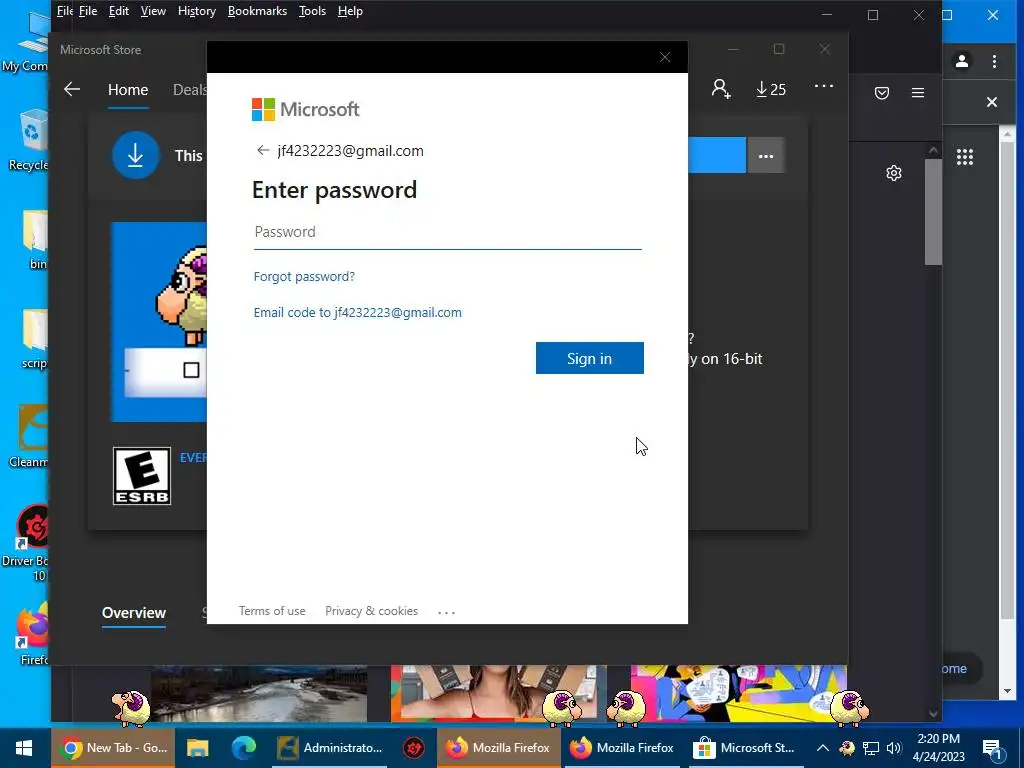The width and height of the screenshot is (1024, 768).
Task: Show hidden system tray icons
Action: 822,748
